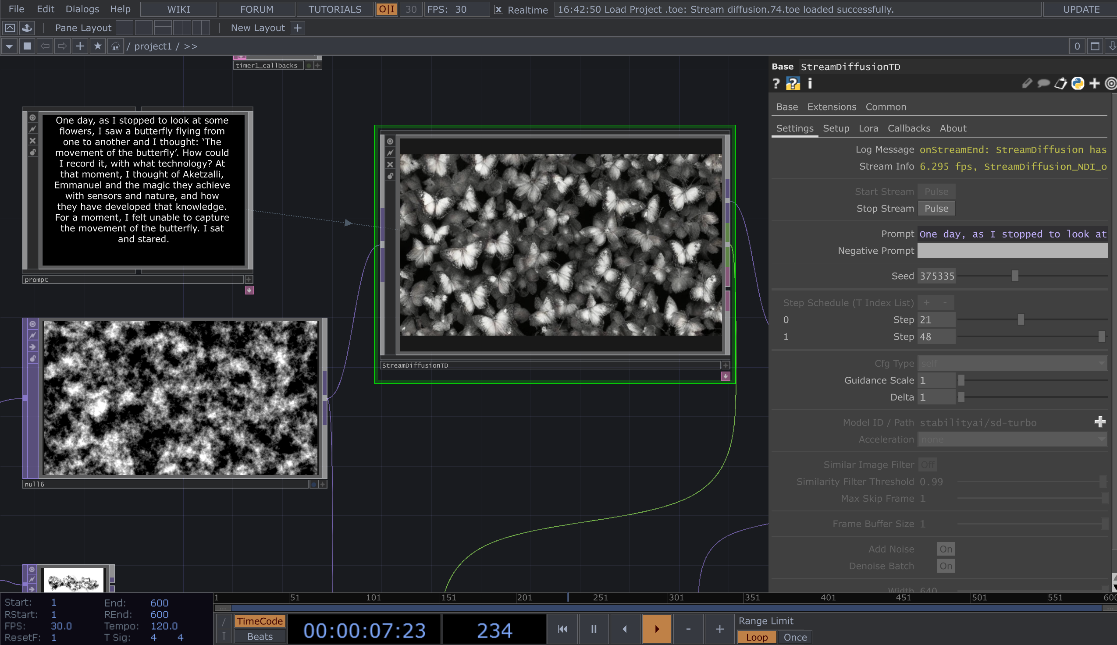Add new layout with the plus button
Screen dimensions: 1117x645
tap(298, 28)
